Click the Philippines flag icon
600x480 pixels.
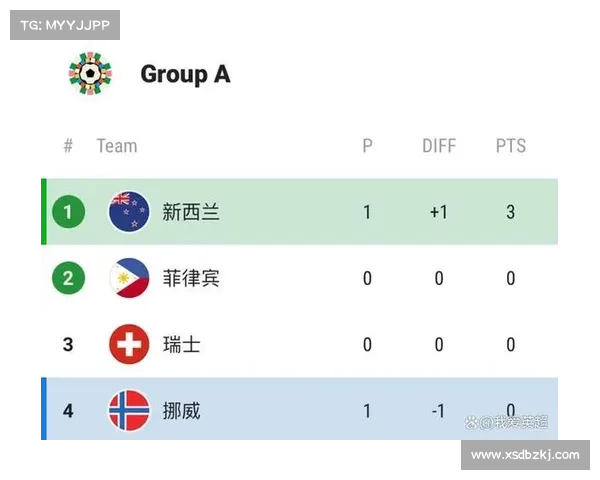click(x=129, y=278)
